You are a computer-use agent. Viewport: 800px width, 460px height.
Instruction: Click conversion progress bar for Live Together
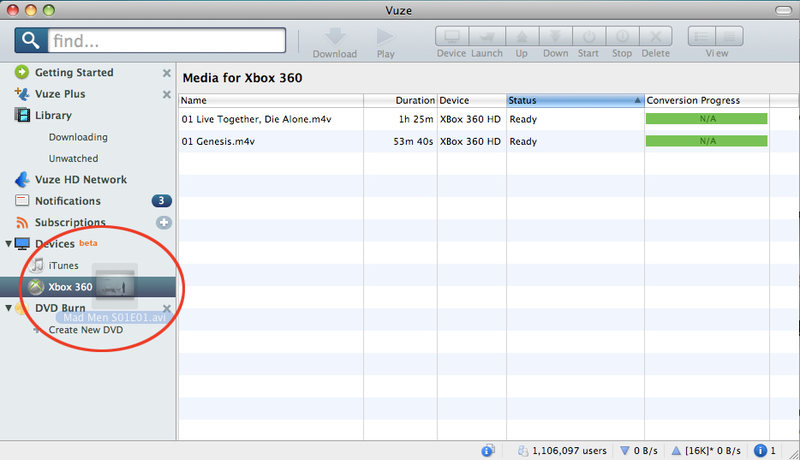pos(707,119)
